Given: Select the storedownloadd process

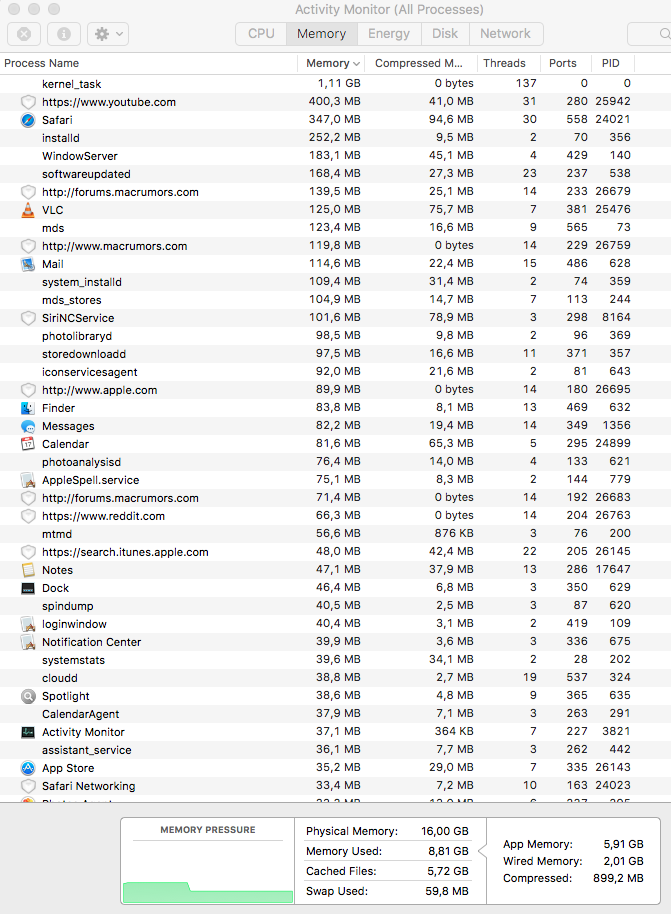Looking at the screenshot, I should 335,354.
